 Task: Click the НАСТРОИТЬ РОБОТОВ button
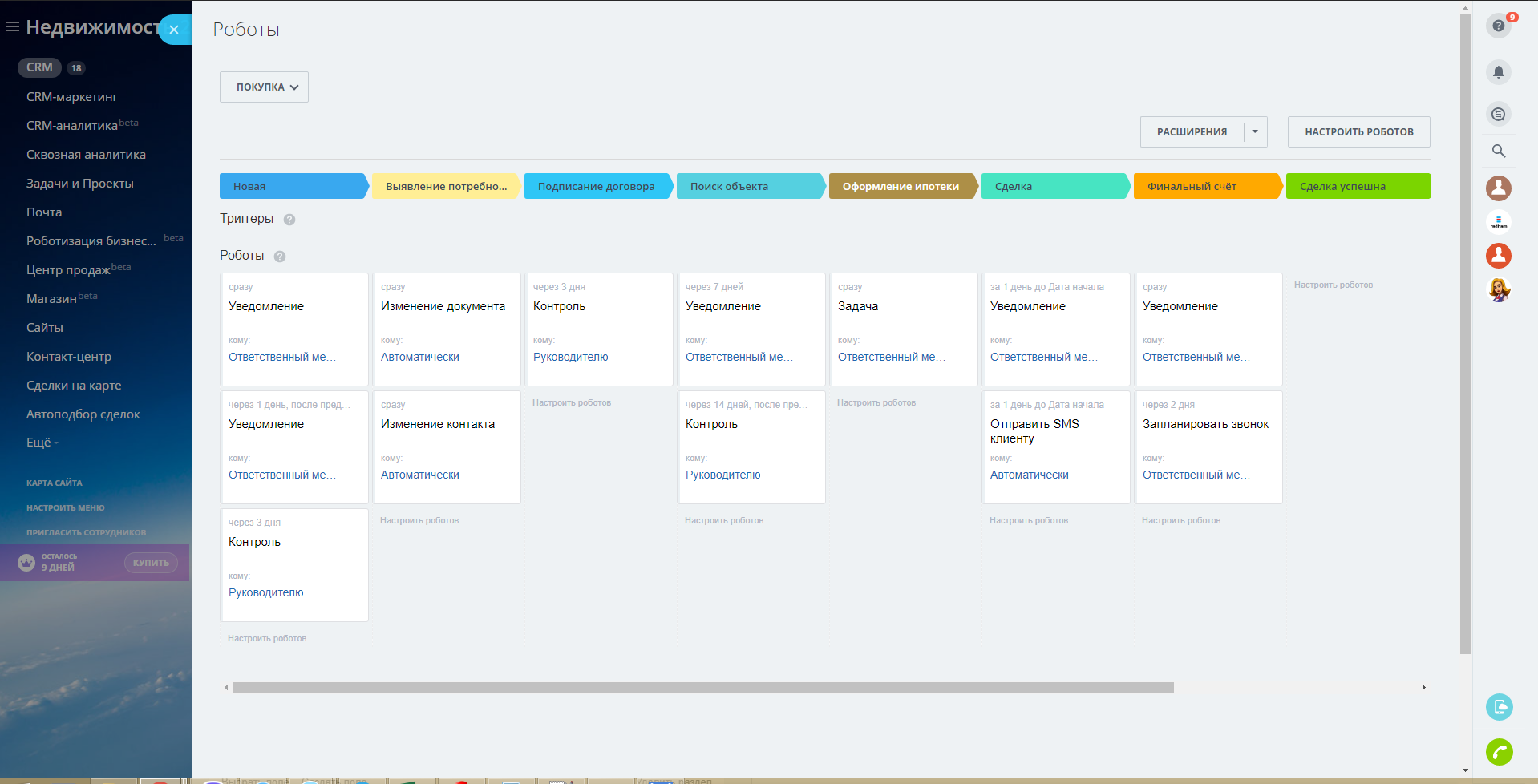pos(1358,132)
